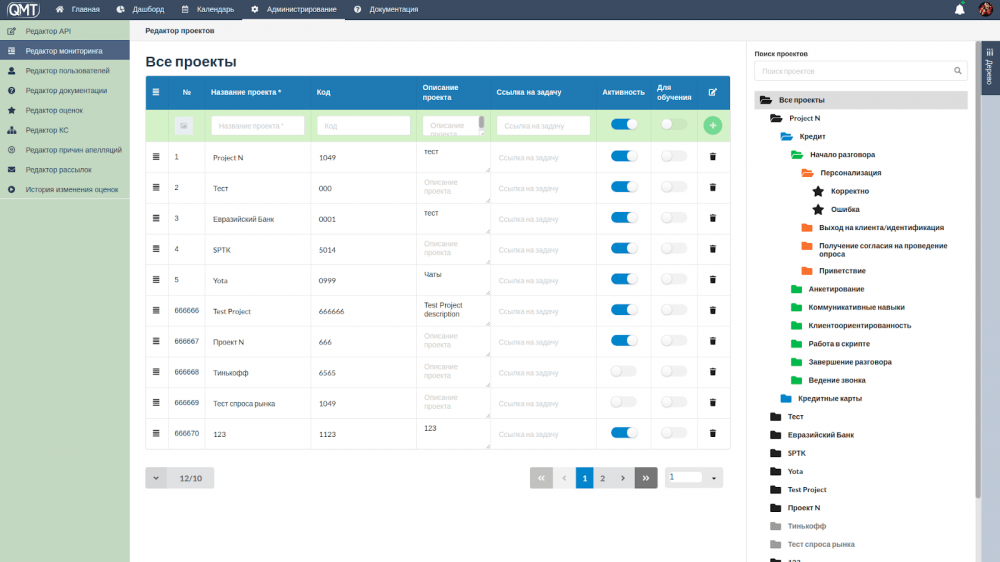
Task: Click trash icon for Тинькофф row
Action: click(x=713, y=372)
